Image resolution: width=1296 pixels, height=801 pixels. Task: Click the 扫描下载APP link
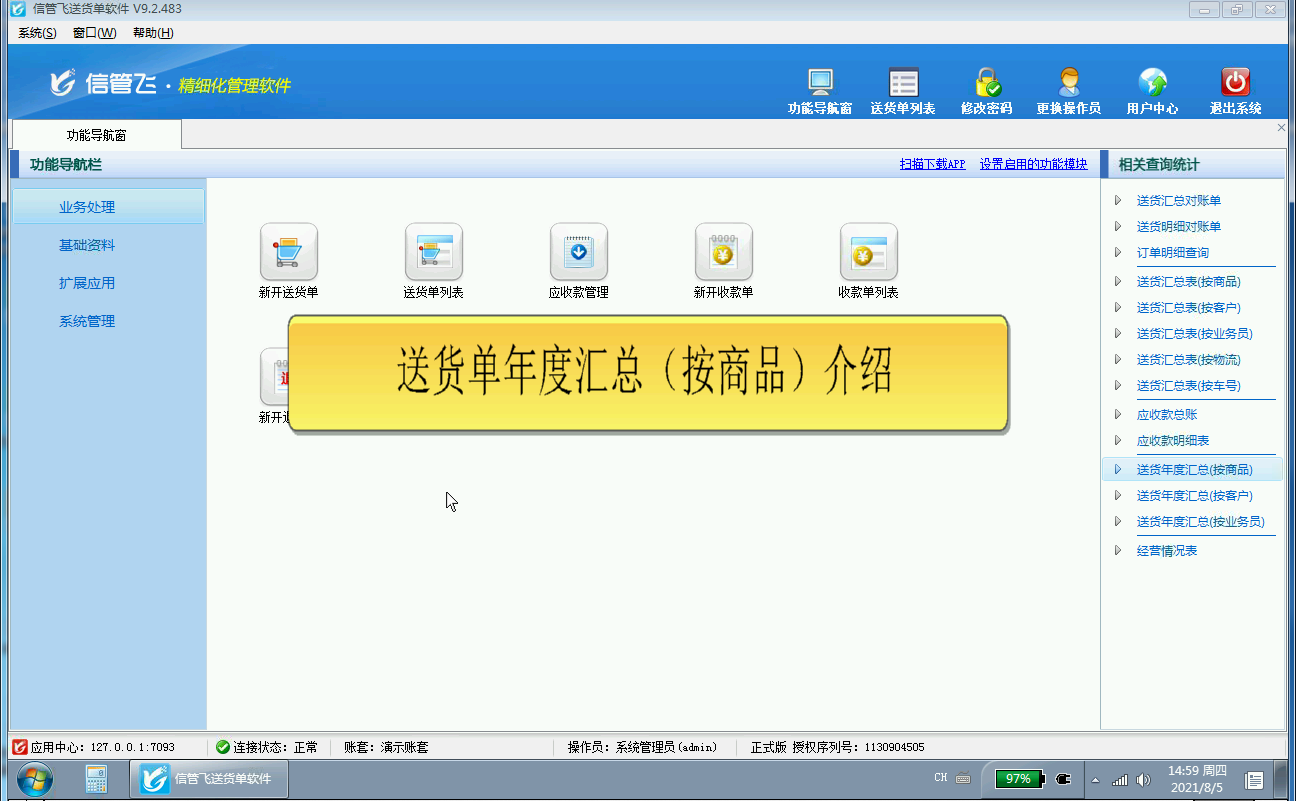932,164
